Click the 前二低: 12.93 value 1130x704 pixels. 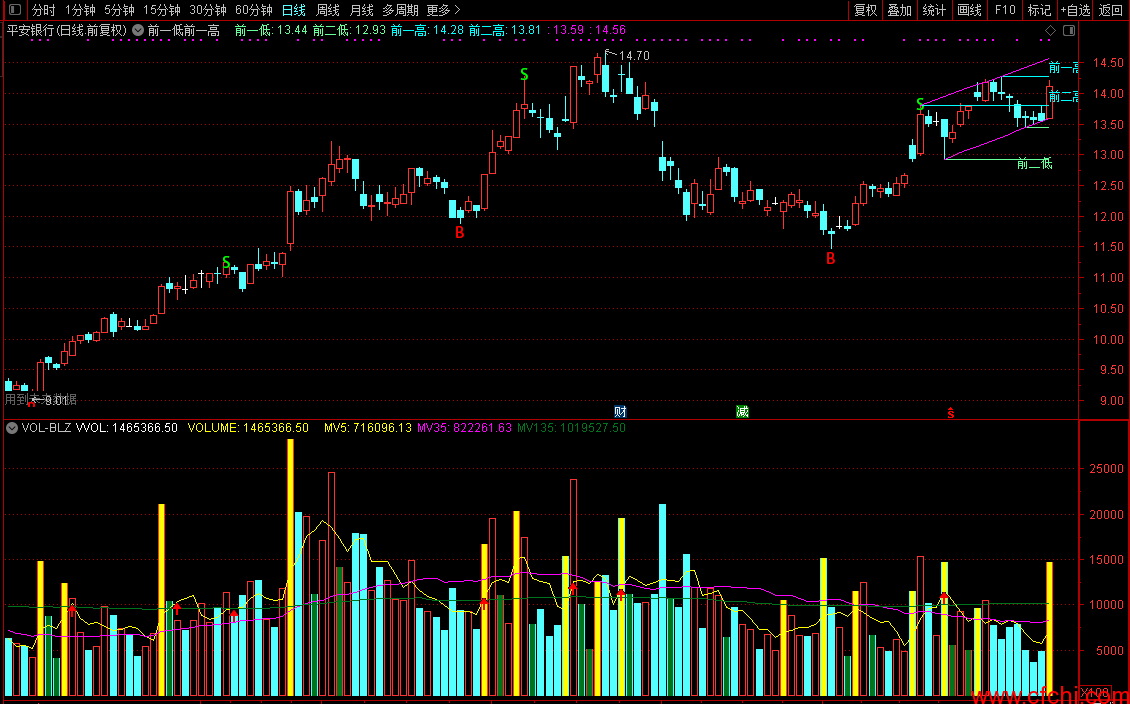[349, 30]
